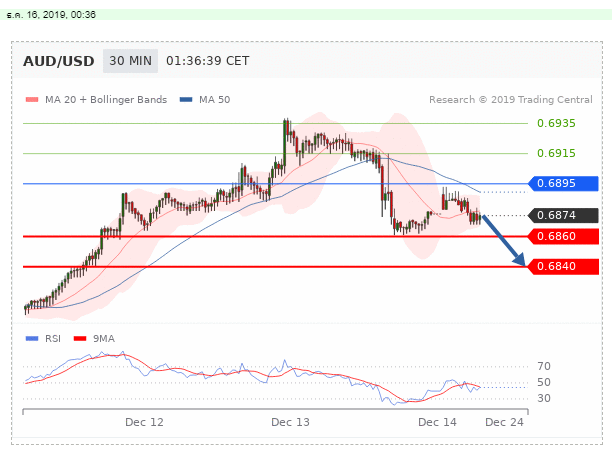Image resolution: width=612 pixels, height=455 pixels.
Task: Click the MA 20 + Bollinger Bands label
Action: point(106,100)
